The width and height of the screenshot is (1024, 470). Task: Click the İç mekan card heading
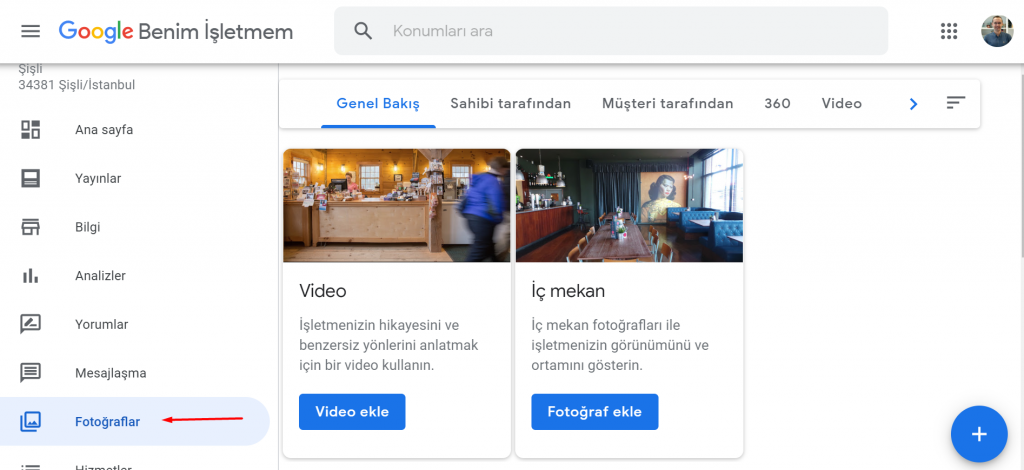[568, 291]
